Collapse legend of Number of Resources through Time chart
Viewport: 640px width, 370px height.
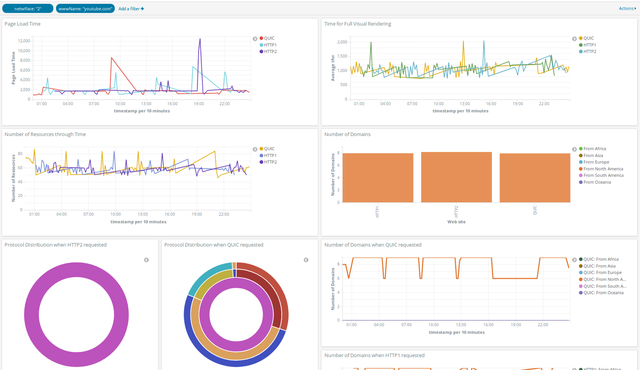pyautogui.click(x=255, y=149)
